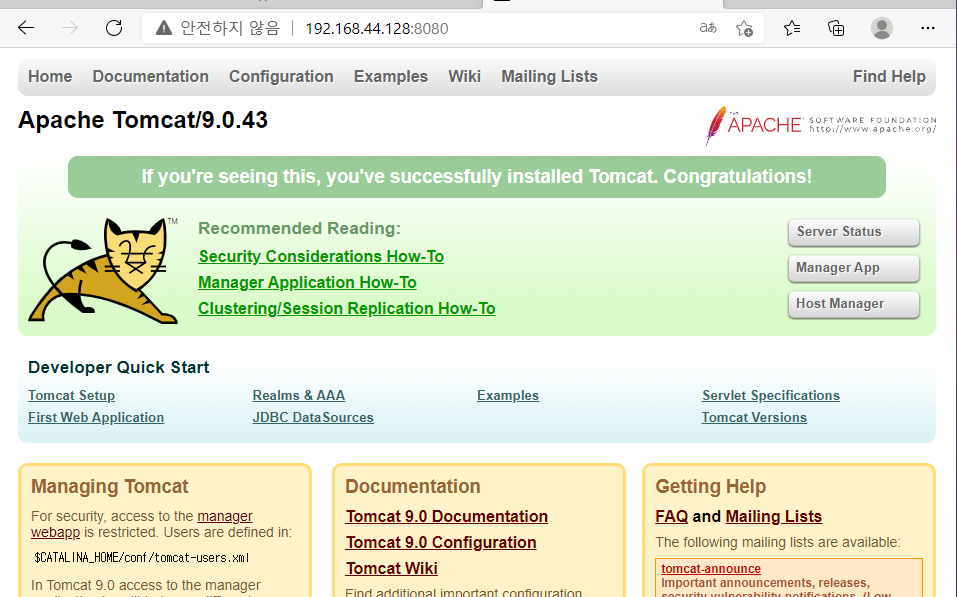The height and width of the screenshot is (597, 957).
Task: Open the Tomcat 9.0 Configuration link
Action: tap(441, 543)
